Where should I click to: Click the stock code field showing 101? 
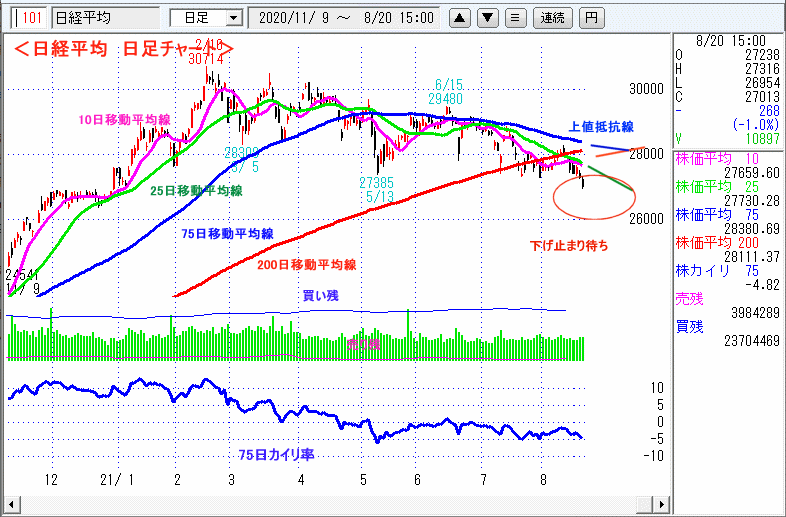(x=29, y=17)
